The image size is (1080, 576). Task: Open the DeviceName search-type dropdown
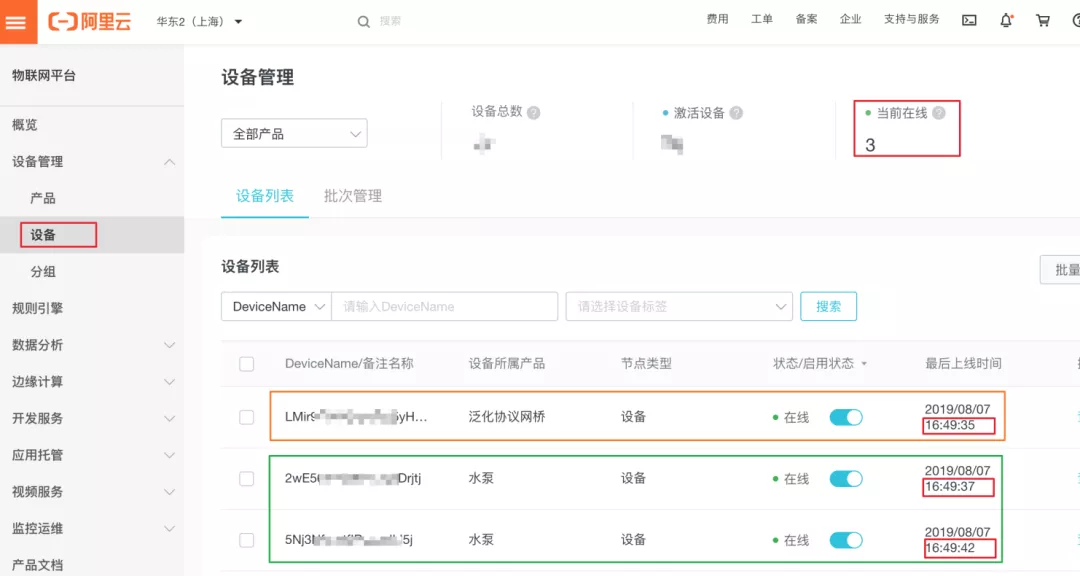(276, 307)
